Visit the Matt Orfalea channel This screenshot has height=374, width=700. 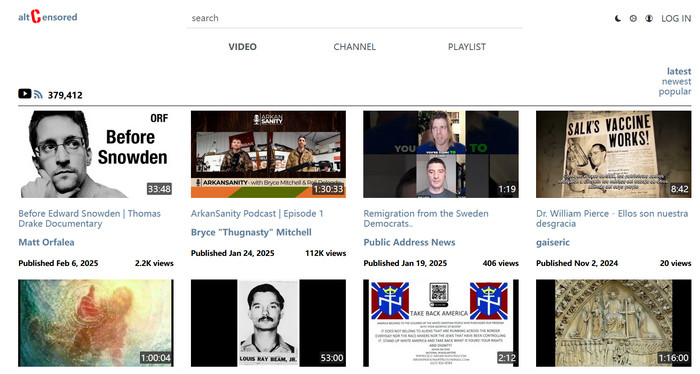pyautogui.click(x=46, y=242)
